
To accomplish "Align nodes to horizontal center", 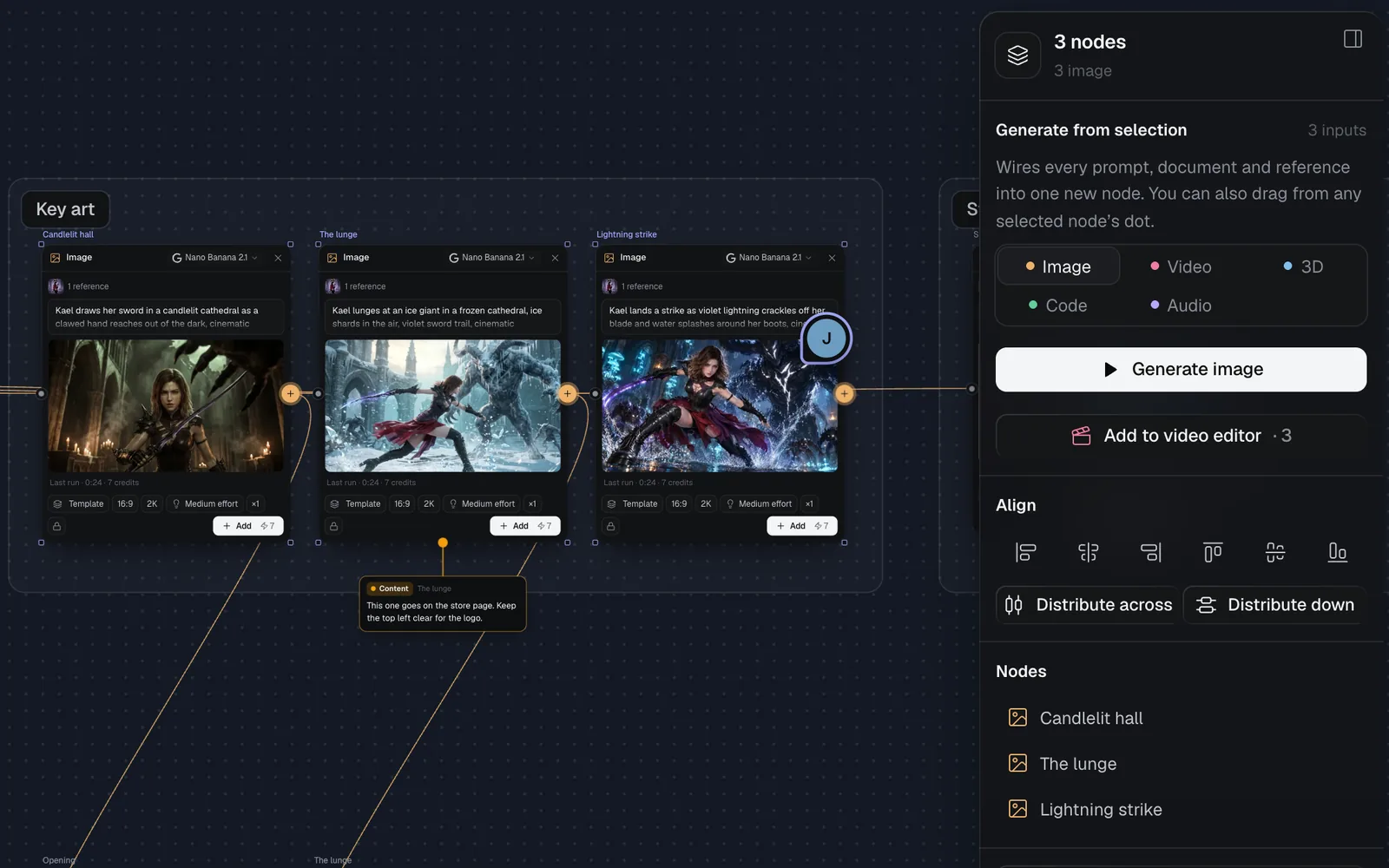I will pyautogui.click(x=1088, y=552).
